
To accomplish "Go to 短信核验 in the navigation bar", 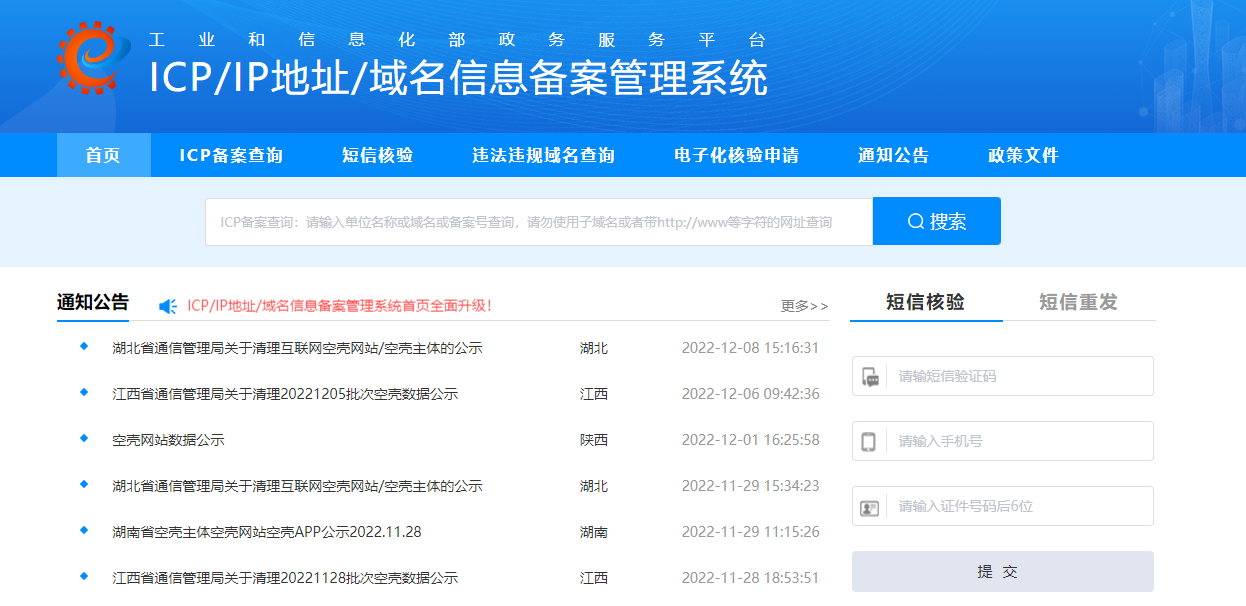I will 377,155.
